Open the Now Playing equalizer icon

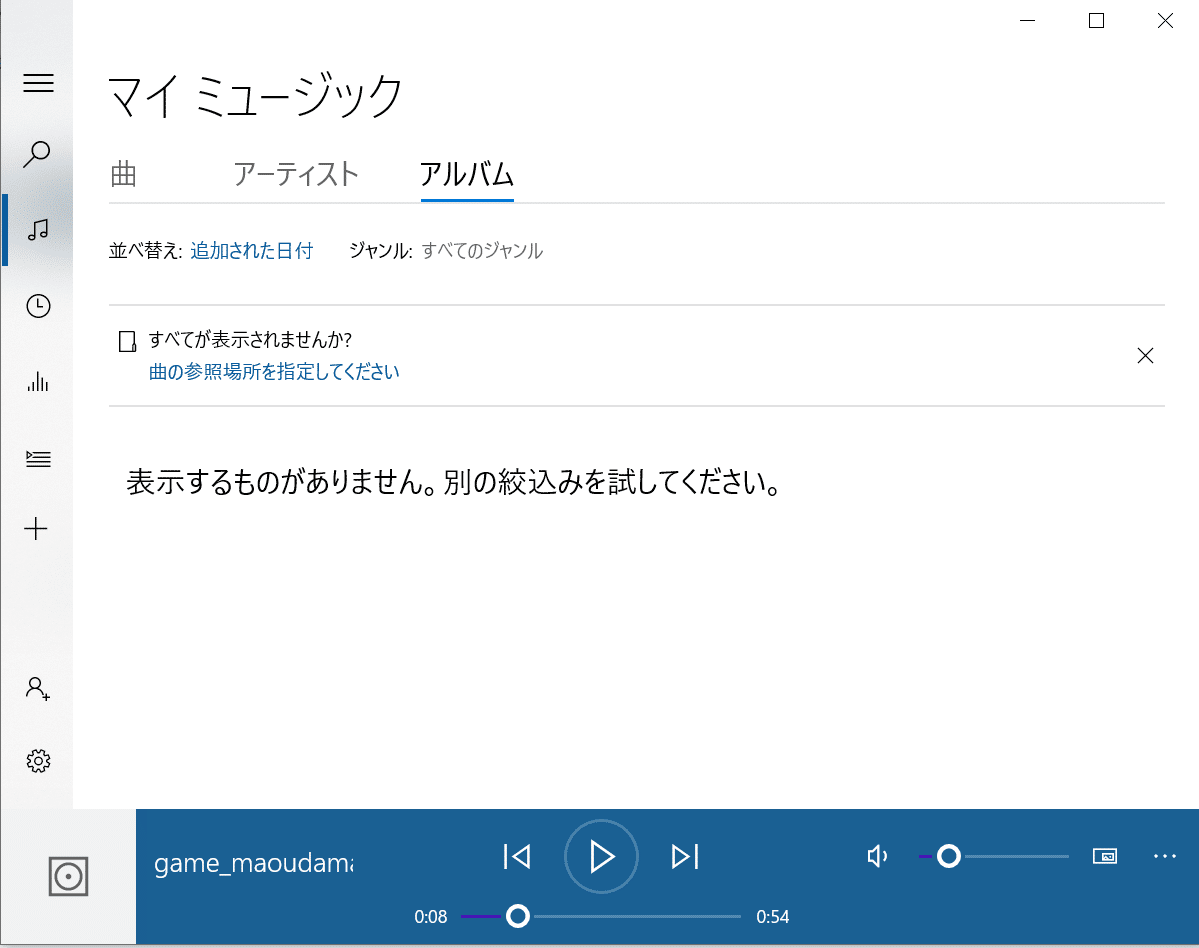(38, 383)
